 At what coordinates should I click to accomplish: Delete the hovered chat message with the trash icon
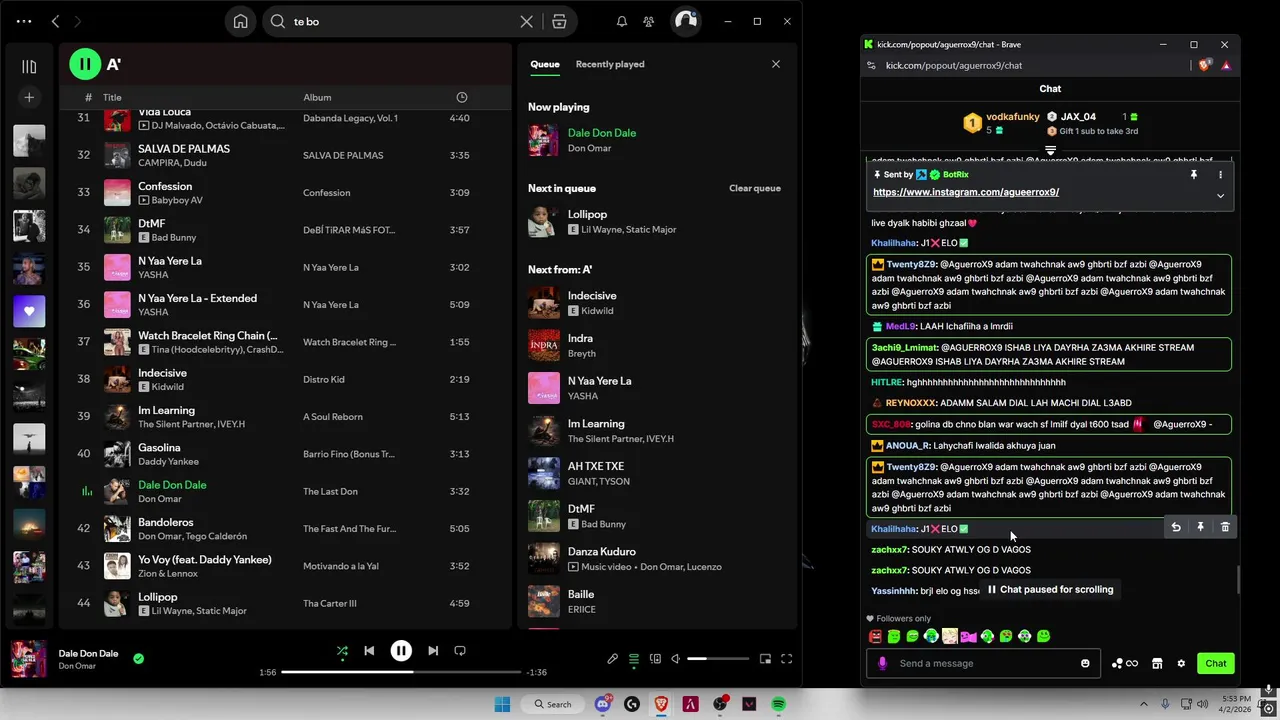[x=1225, y=527]
